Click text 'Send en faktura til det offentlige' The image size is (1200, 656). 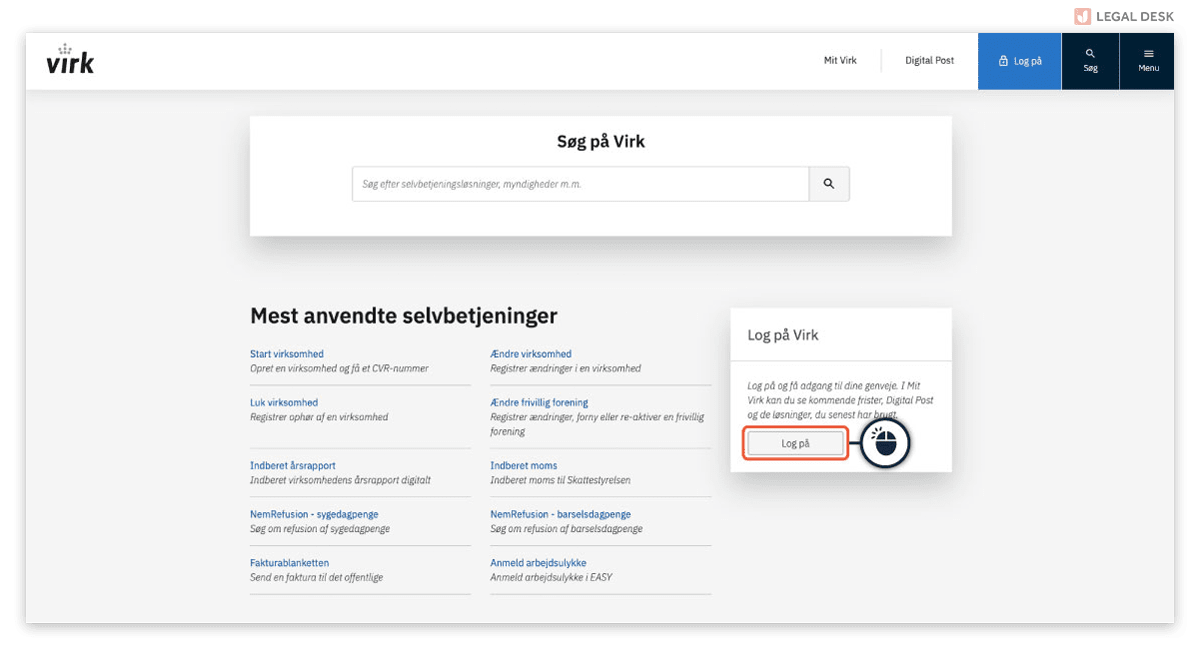(317, 577)
